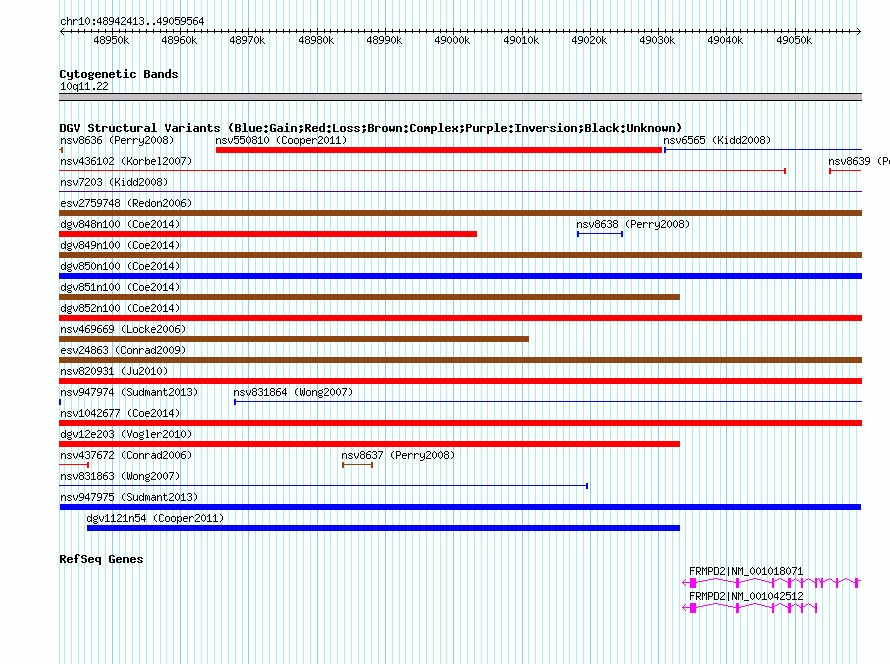Click the 48970k ruler tick label

tap(247, 40)
